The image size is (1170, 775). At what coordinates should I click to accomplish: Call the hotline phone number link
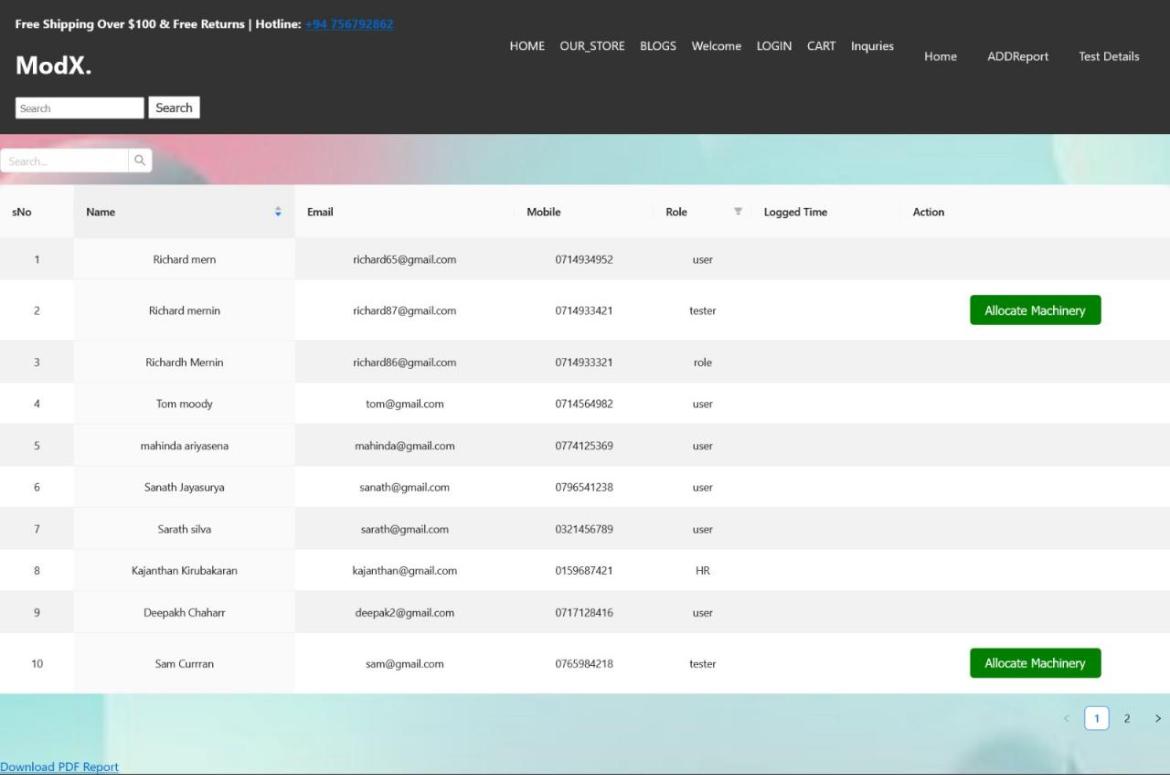(x=349, y=24)
